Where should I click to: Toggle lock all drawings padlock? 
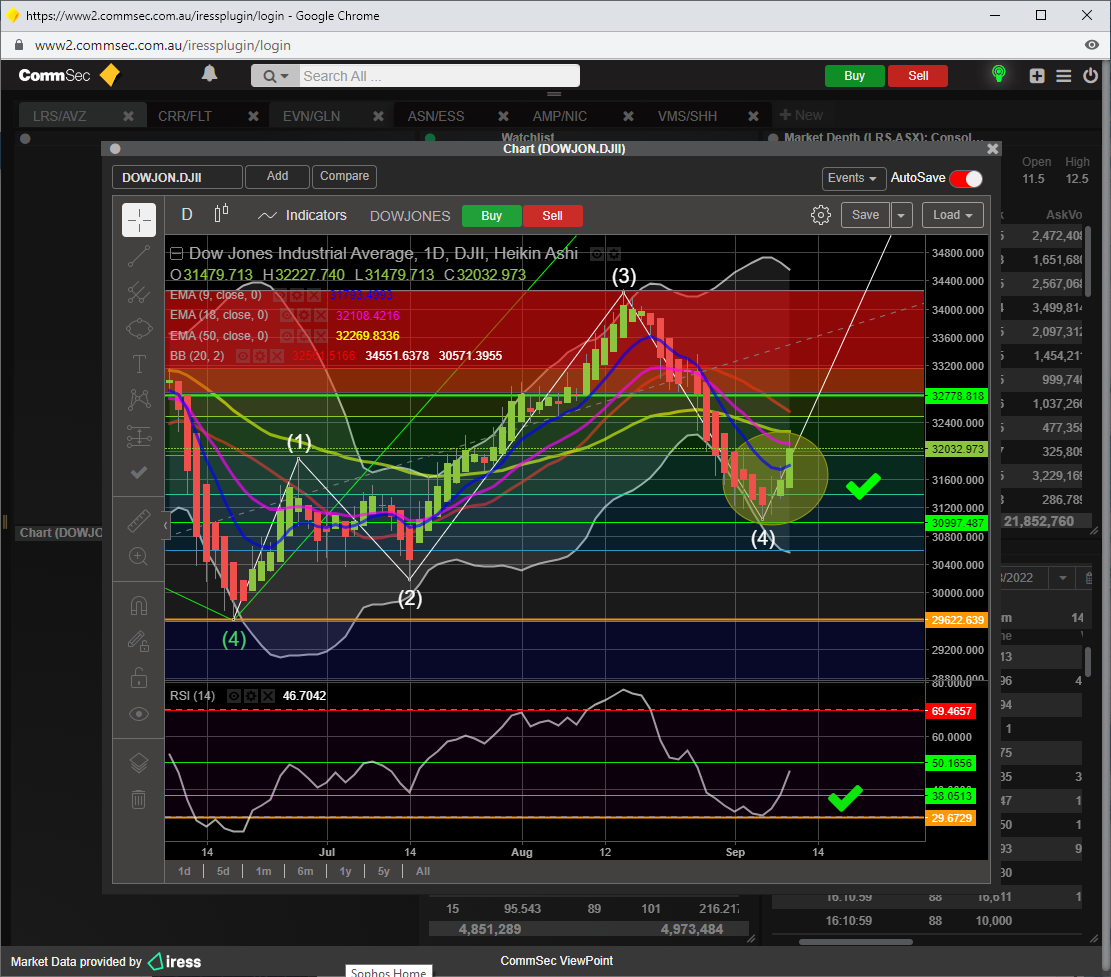[x=139, y=678]
